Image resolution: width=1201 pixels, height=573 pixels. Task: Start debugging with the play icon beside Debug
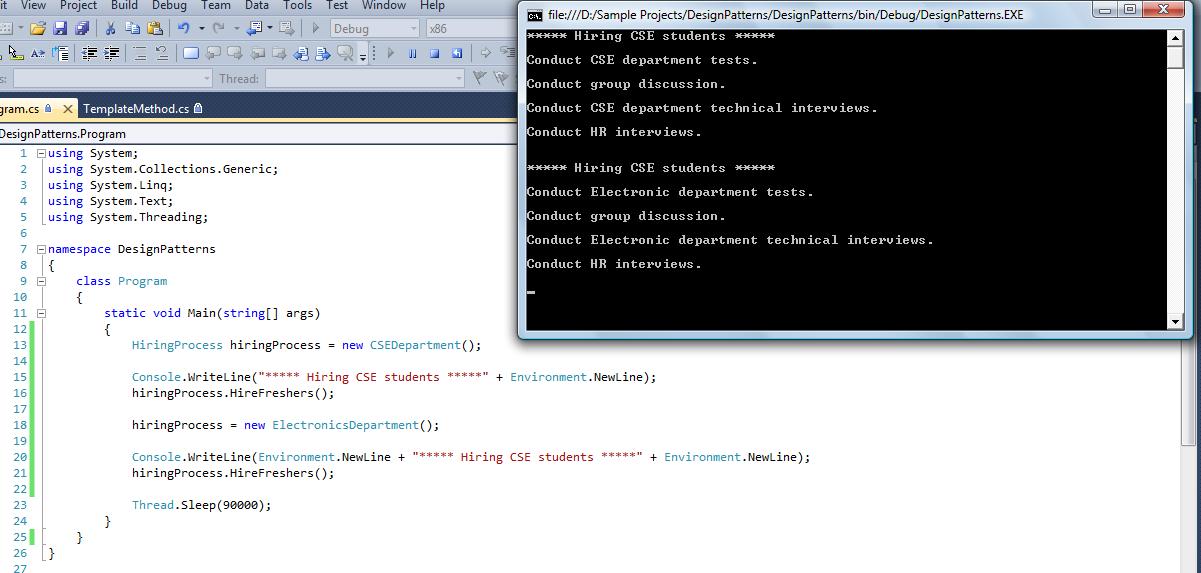point(316,29)
